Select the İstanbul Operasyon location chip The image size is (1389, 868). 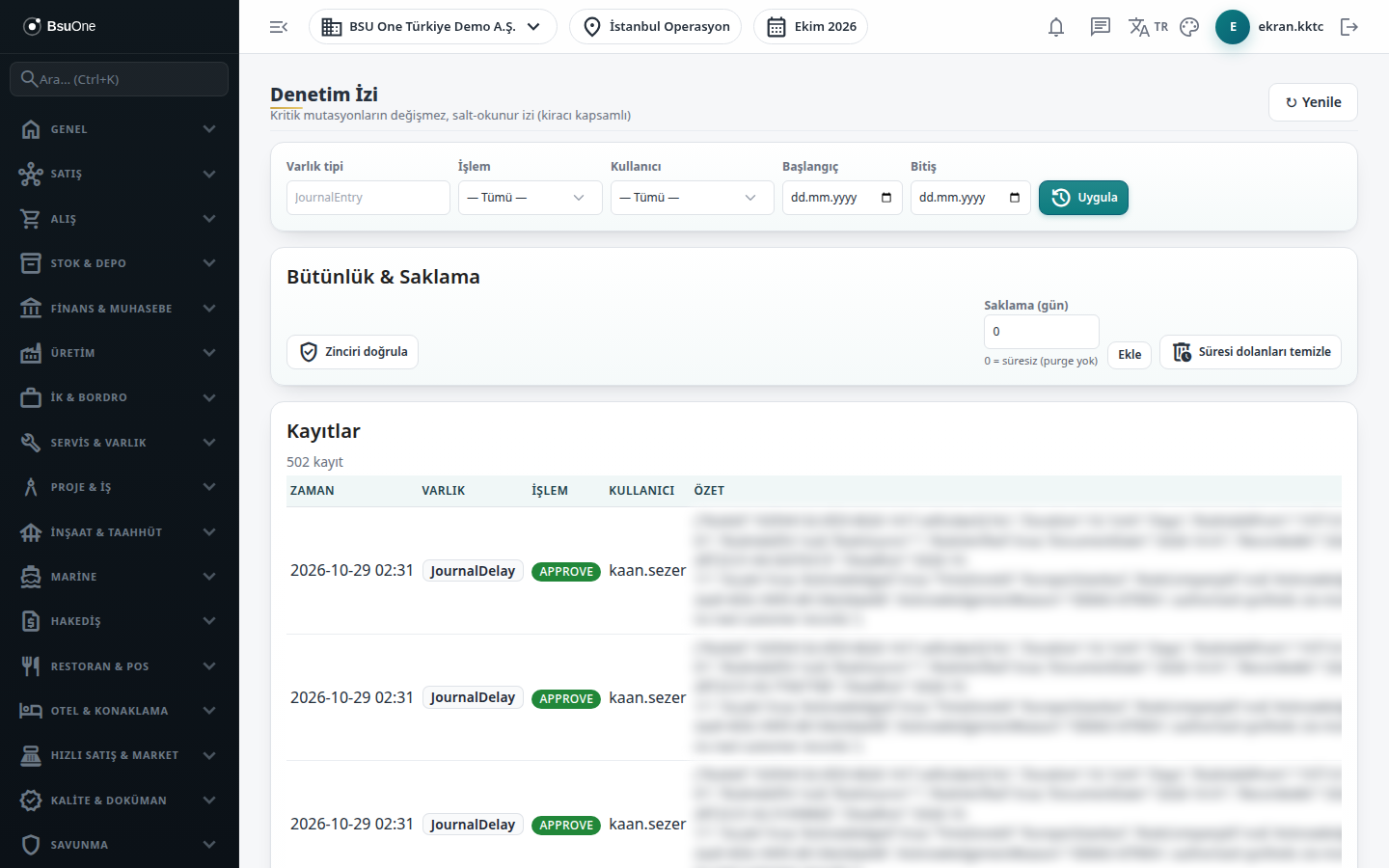(656, 27)
